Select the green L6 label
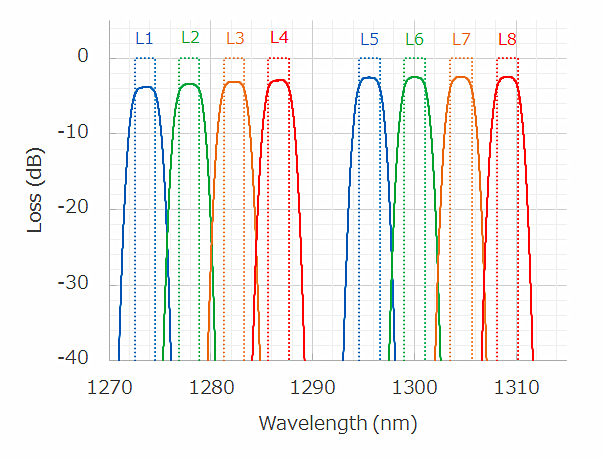Image resolution: width=605 pixels, height=459 pixels. (x=414, y=40)
